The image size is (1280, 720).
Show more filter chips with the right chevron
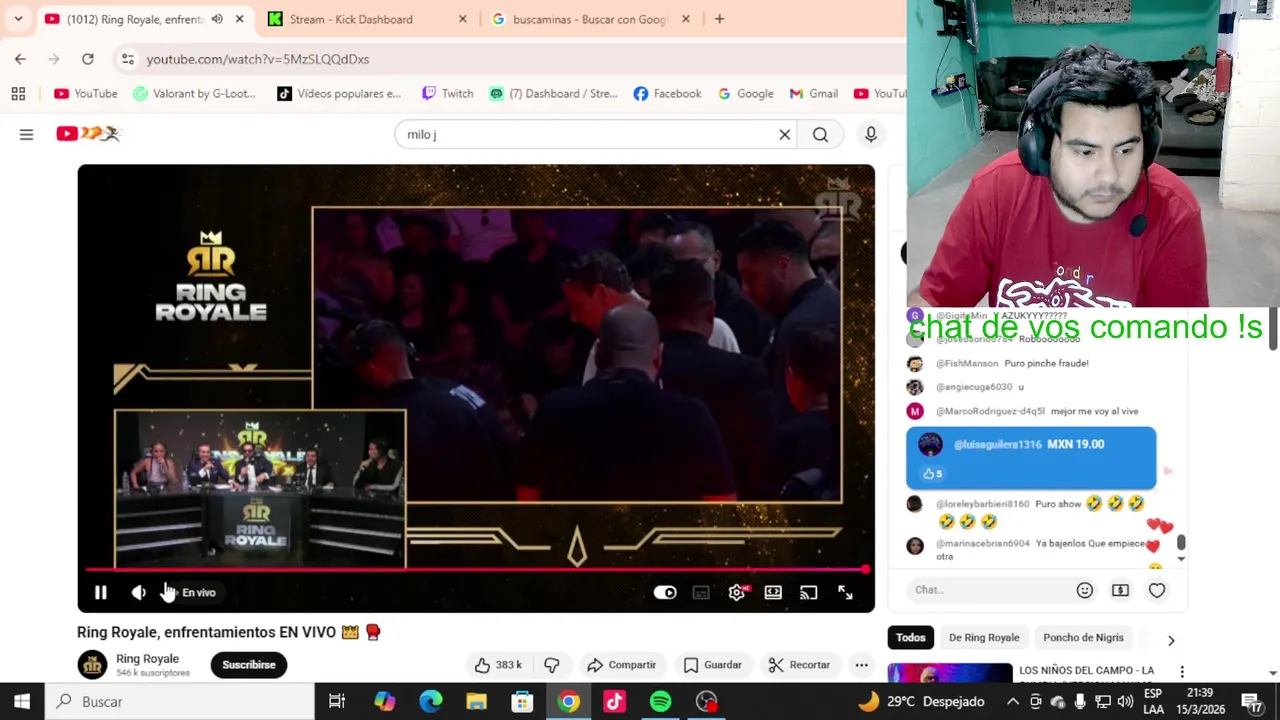pyautogui.click(x=1171, y=640)
